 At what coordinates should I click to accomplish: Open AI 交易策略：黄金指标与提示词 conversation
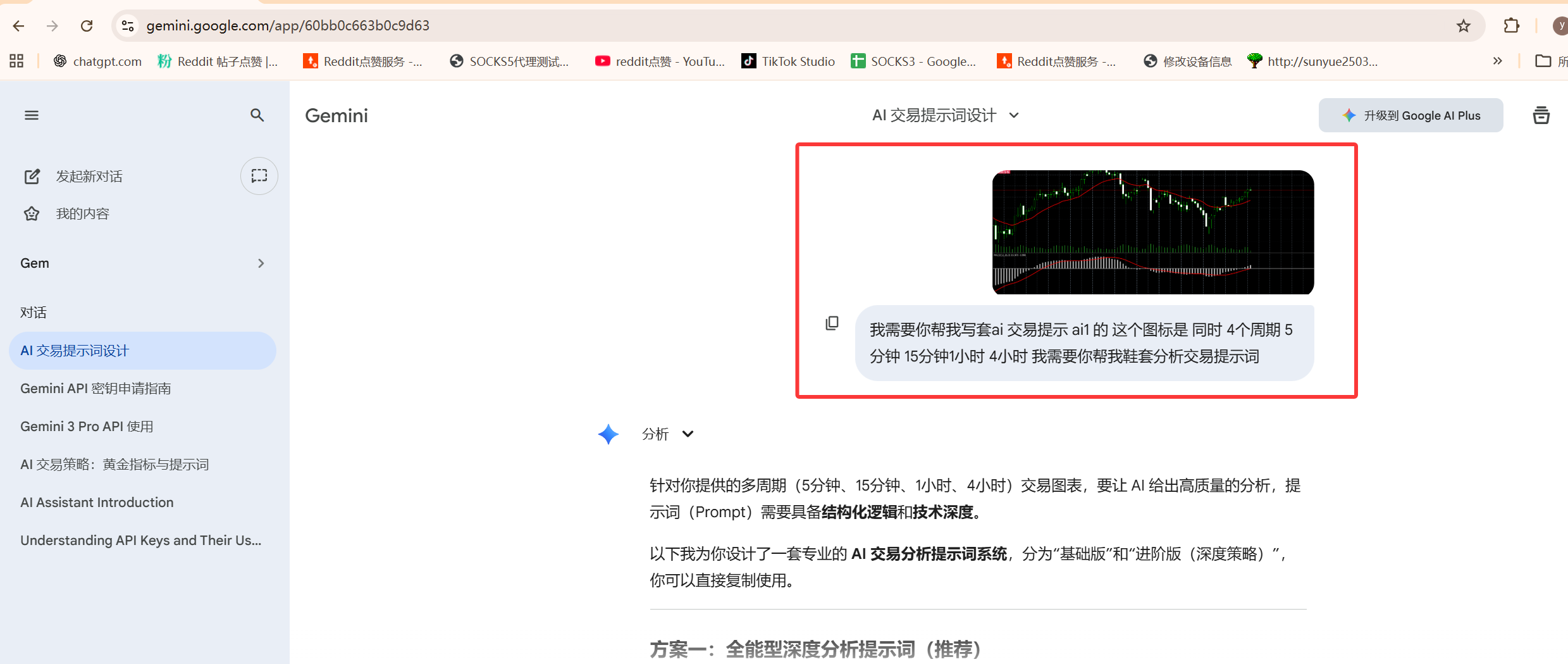(x=142, y=465)
